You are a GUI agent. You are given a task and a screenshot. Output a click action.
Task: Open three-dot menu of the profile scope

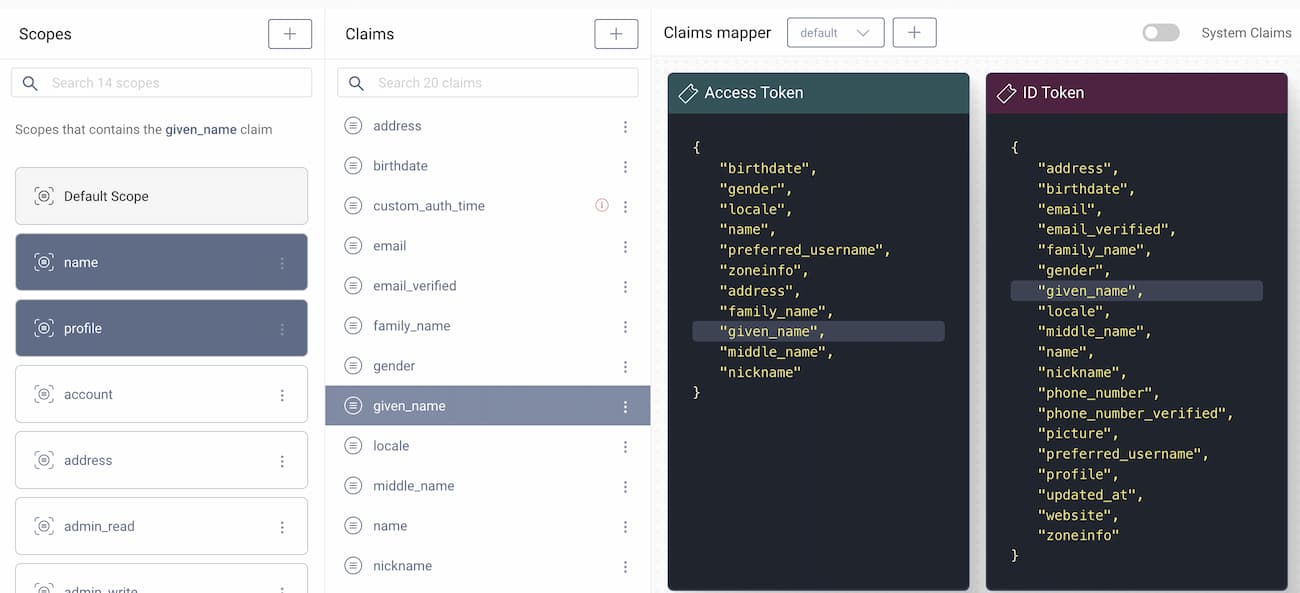(x=282, y=329)
